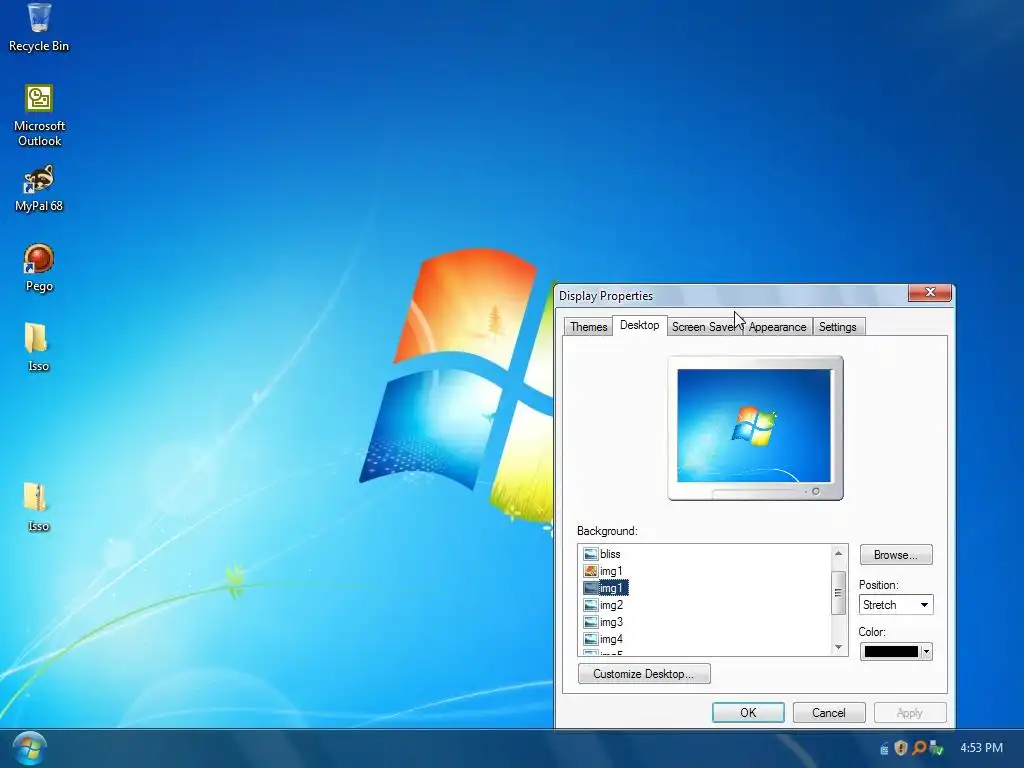Viewport: 1024px width, 768px height.
Task: Go to the Settings tab
Action: point(837,327)
